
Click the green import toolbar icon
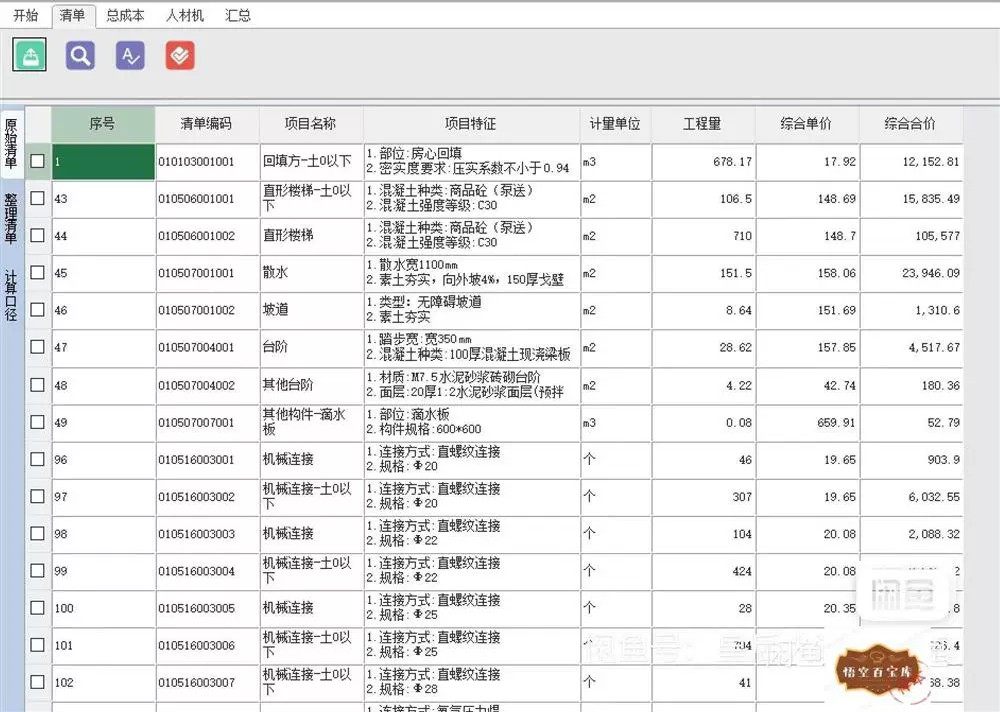pyautogui.click(x=29, y=55)
